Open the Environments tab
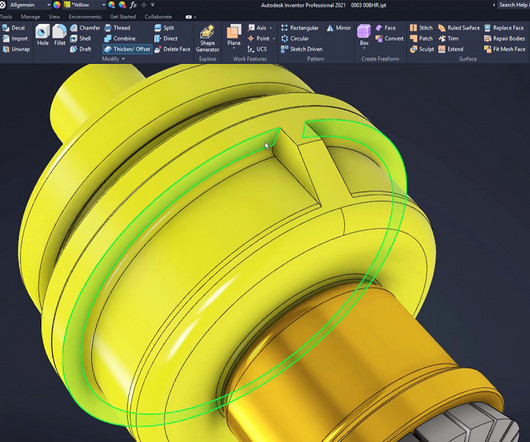Screen dimensions: 530x442 [85, 17]
